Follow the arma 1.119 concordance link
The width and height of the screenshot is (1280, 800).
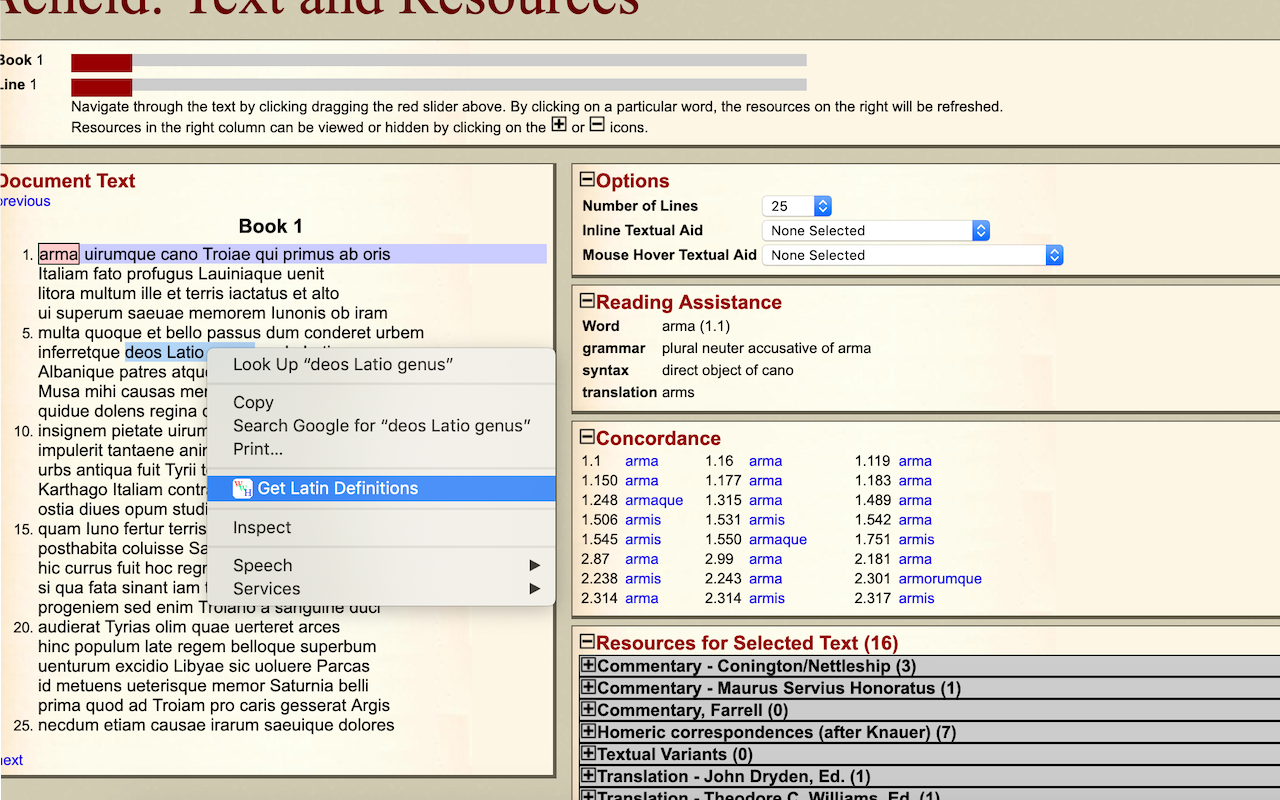pos(915,461)
